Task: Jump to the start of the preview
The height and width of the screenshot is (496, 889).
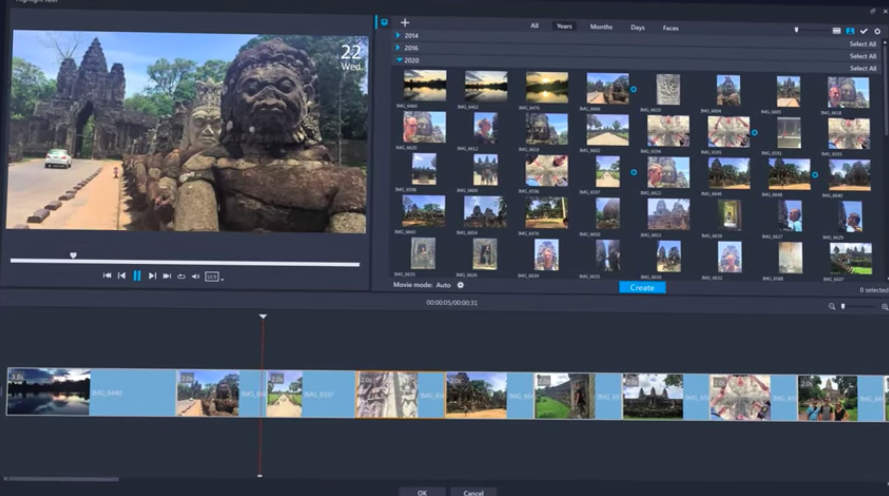Action: 107,276
